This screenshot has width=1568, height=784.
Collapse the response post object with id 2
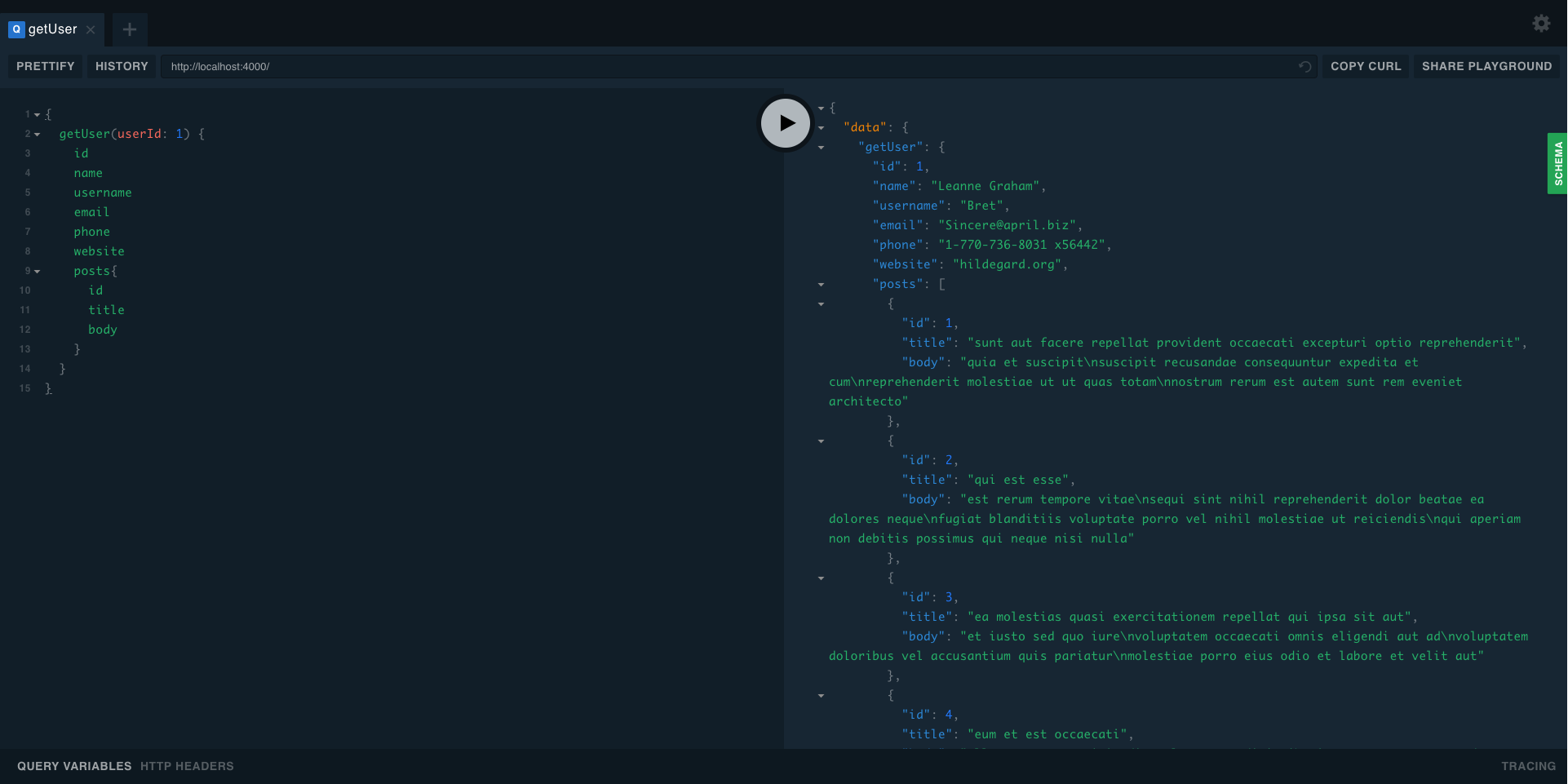[x=822, y=441]
